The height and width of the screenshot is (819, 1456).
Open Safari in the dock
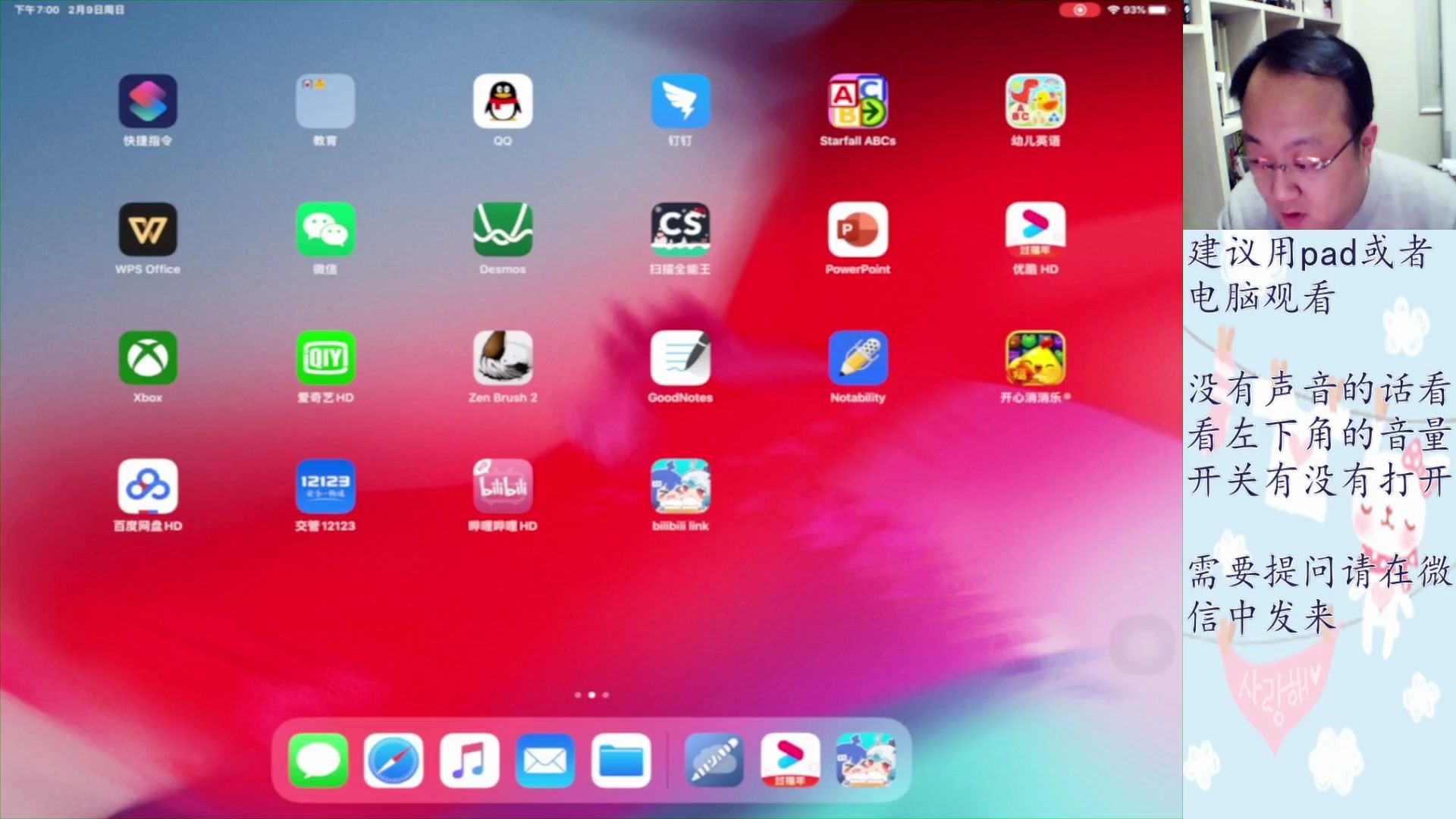394,760
